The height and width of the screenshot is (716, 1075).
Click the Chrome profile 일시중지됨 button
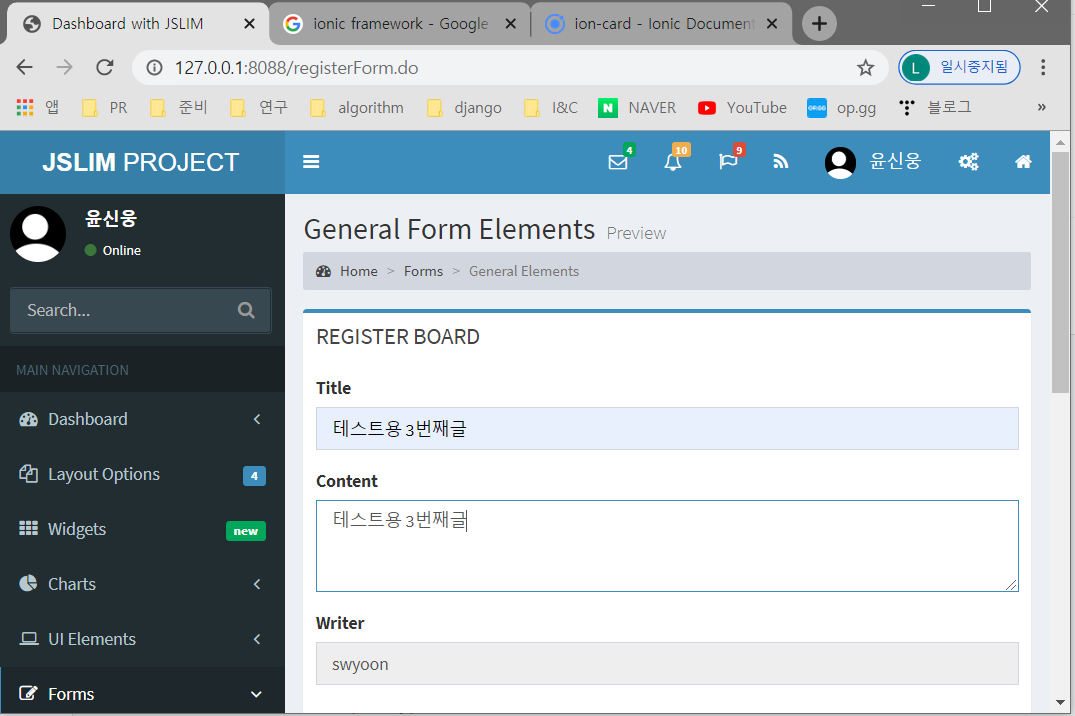pyautogui.click(x=959, y=67)
